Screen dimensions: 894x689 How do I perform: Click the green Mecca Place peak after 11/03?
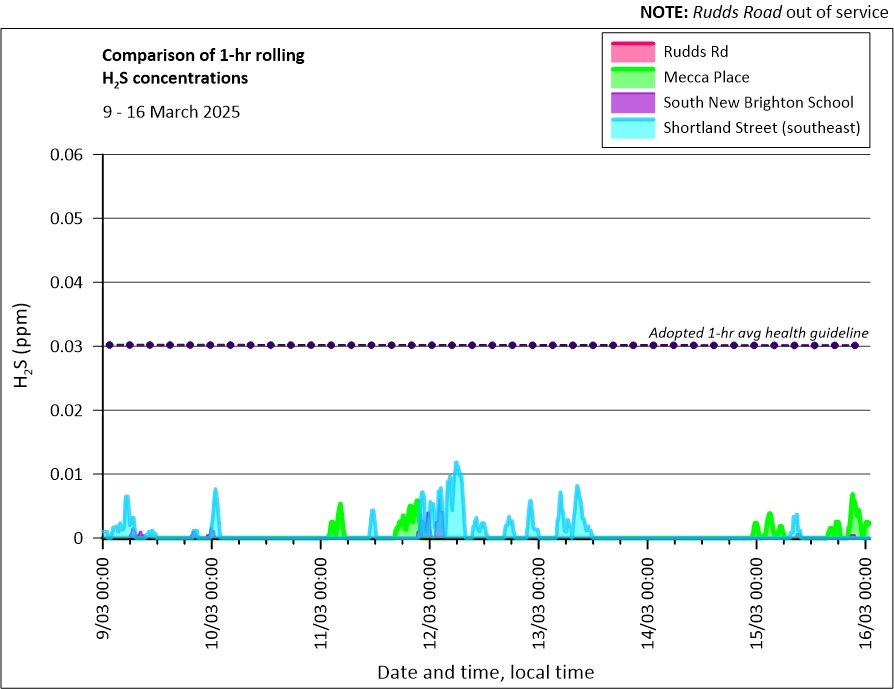(340, 506)
